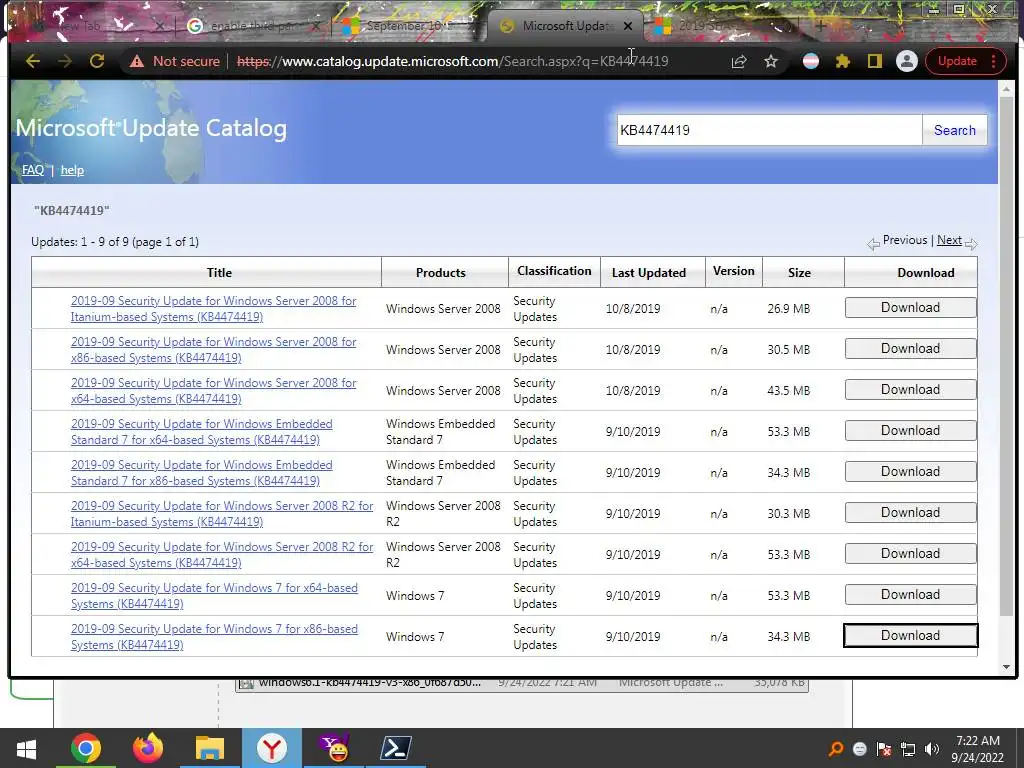This screenshot has height=768, width=1024.
Task: Download Server 2008 x64 update (43.5 MB)
Action: pos(910,390)
